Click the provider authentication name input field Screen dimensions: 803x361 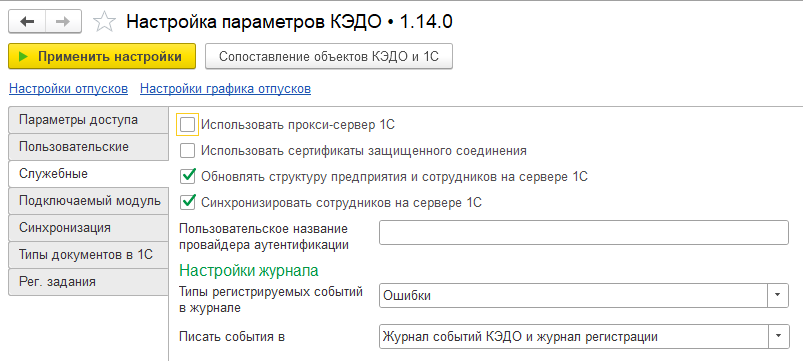[584, 233]
